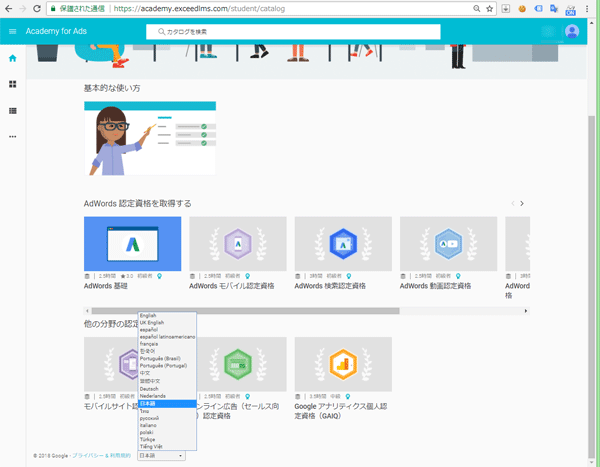The image size is (600, 467).
Task: Go to Home in the sidebar
Action: click(13, 58)
